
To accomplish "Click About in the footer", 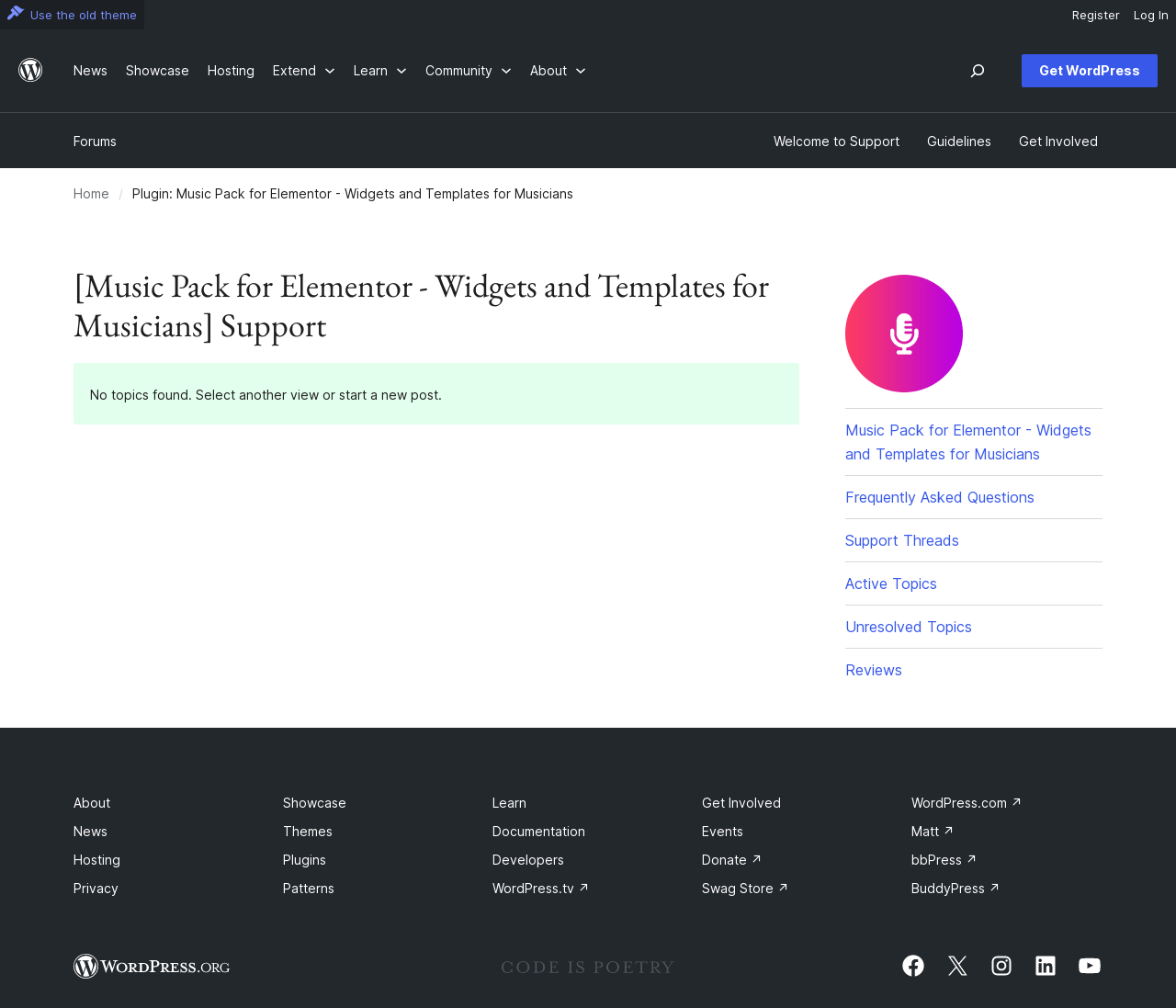I will click(92, 802).
